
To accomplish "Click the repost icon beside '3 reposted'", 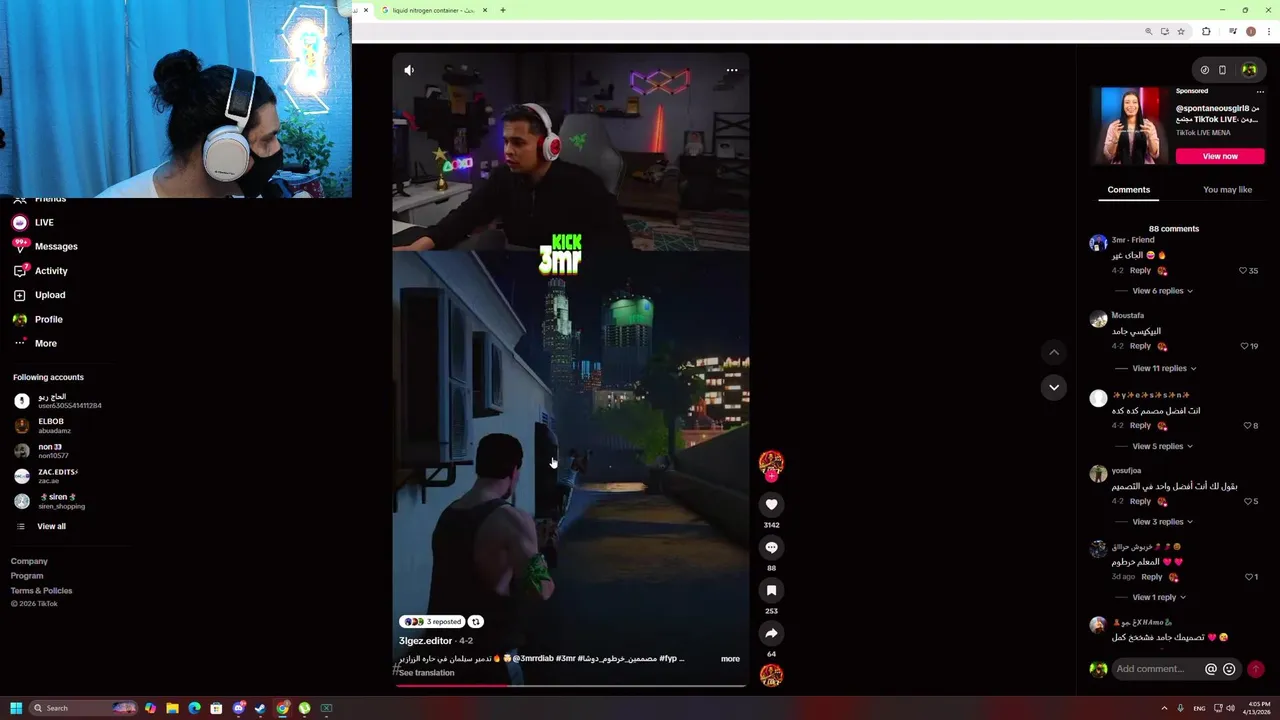I will [x=476, y=621].
